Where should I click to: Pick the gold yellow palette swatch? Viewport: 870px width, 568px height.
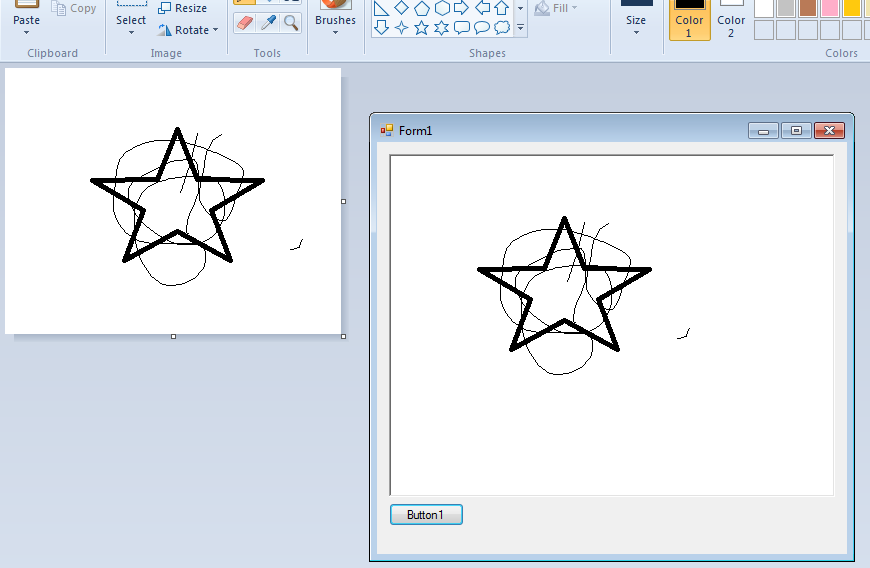pyautogui.click(x=852, y=8)
